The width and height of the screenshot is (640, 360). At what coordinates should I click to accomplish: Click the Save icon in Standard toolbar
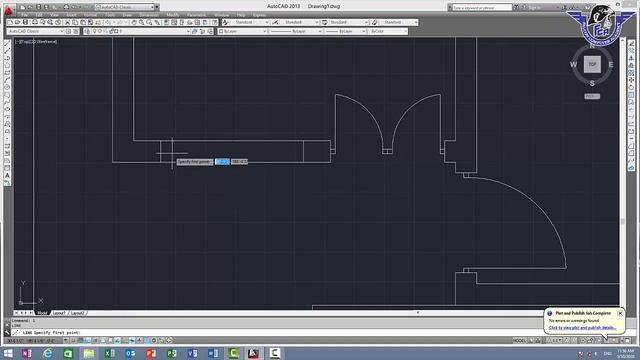(x=25, y=22)
